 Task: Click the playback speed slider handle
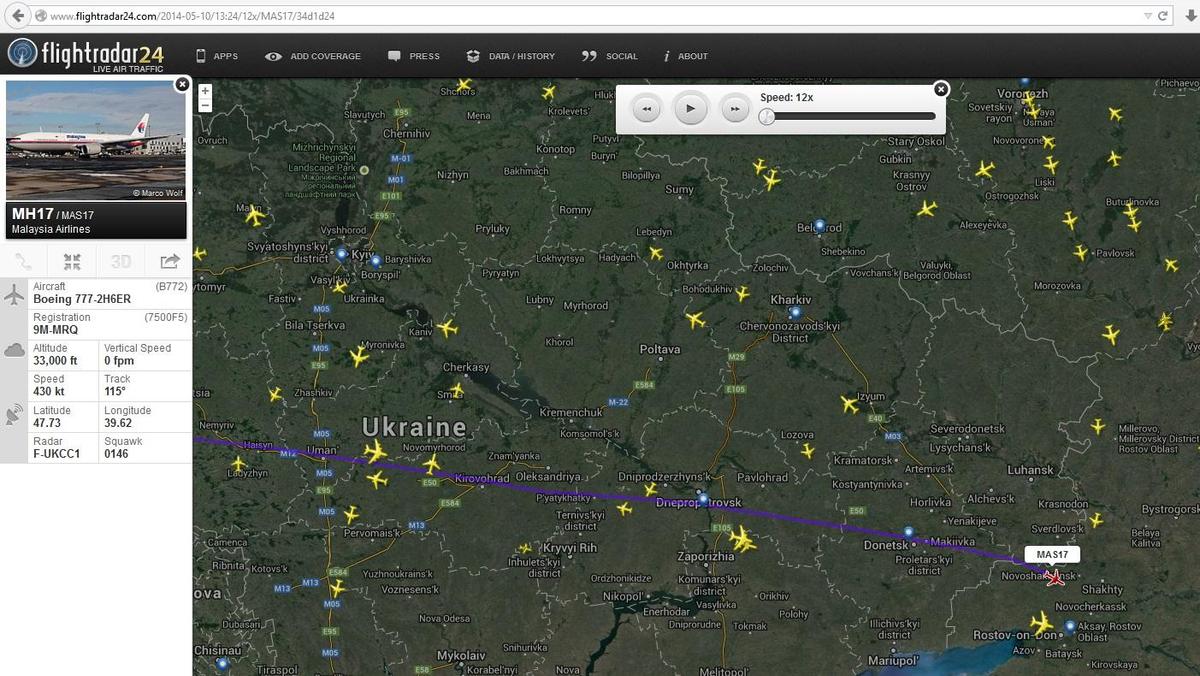coord(766,116)
